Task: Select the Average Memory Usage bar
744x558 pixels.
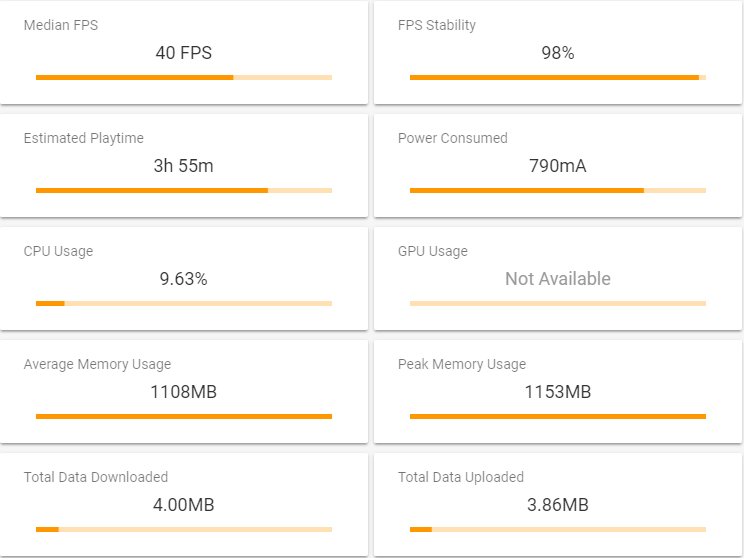Action: pos(184,416)
